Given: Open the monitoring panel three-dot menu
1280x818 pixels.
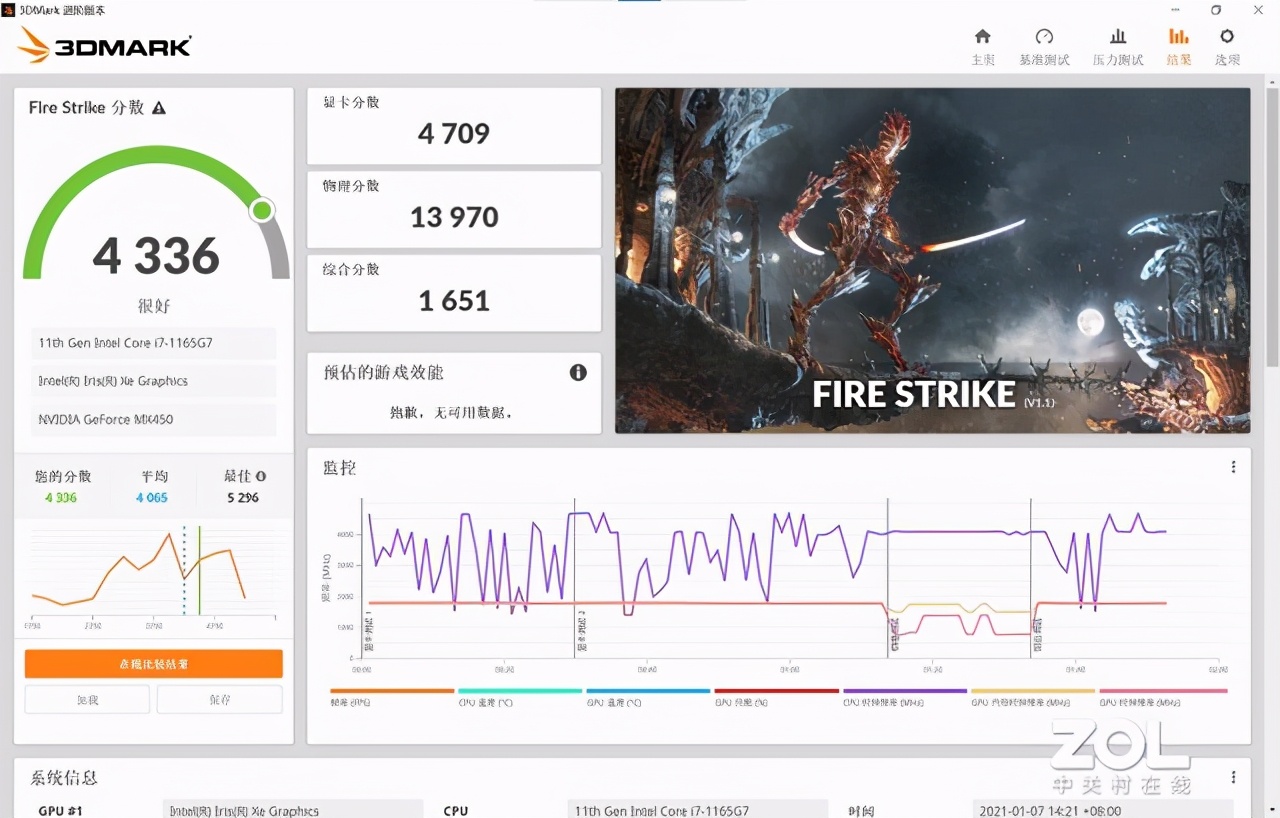Looking at the screenshot, I should click(1233, 466).
